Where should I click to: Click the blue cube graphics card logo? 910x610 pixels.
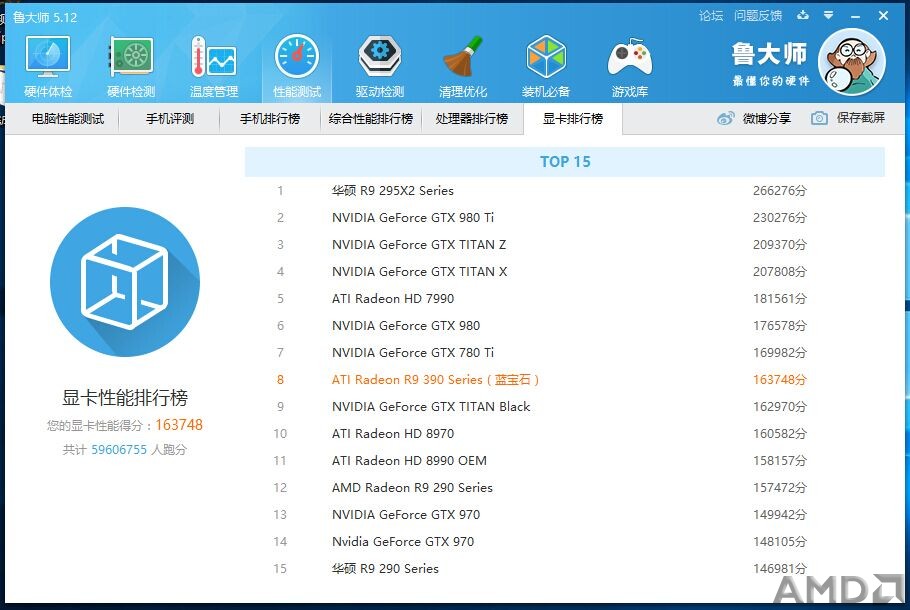[125, 282]
